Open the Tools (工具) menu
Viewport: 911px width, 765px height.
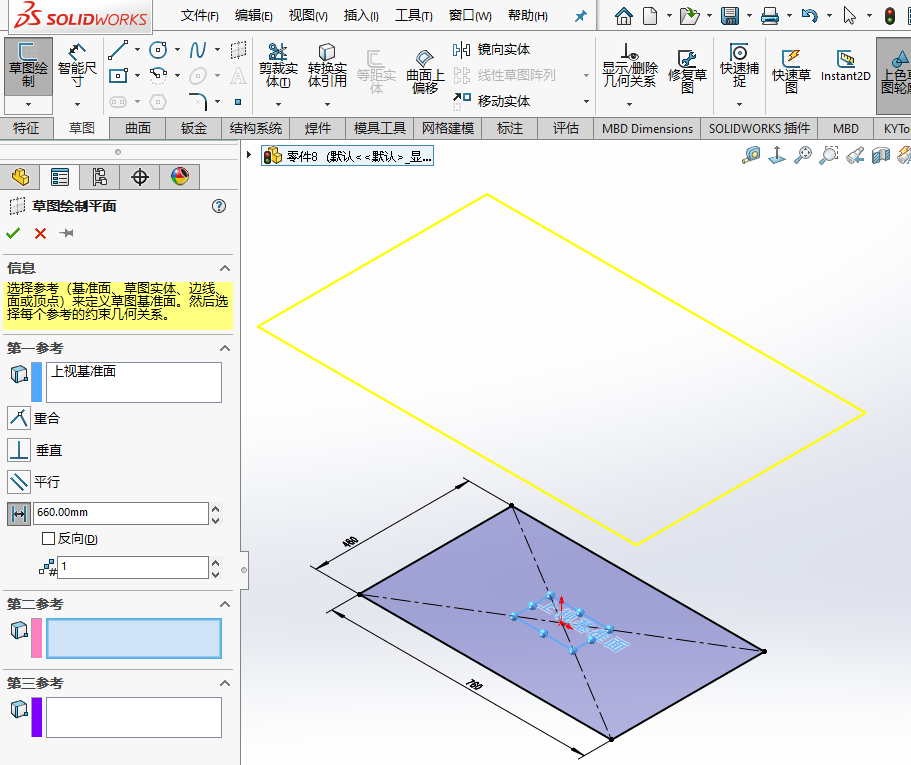pos(414,16)
